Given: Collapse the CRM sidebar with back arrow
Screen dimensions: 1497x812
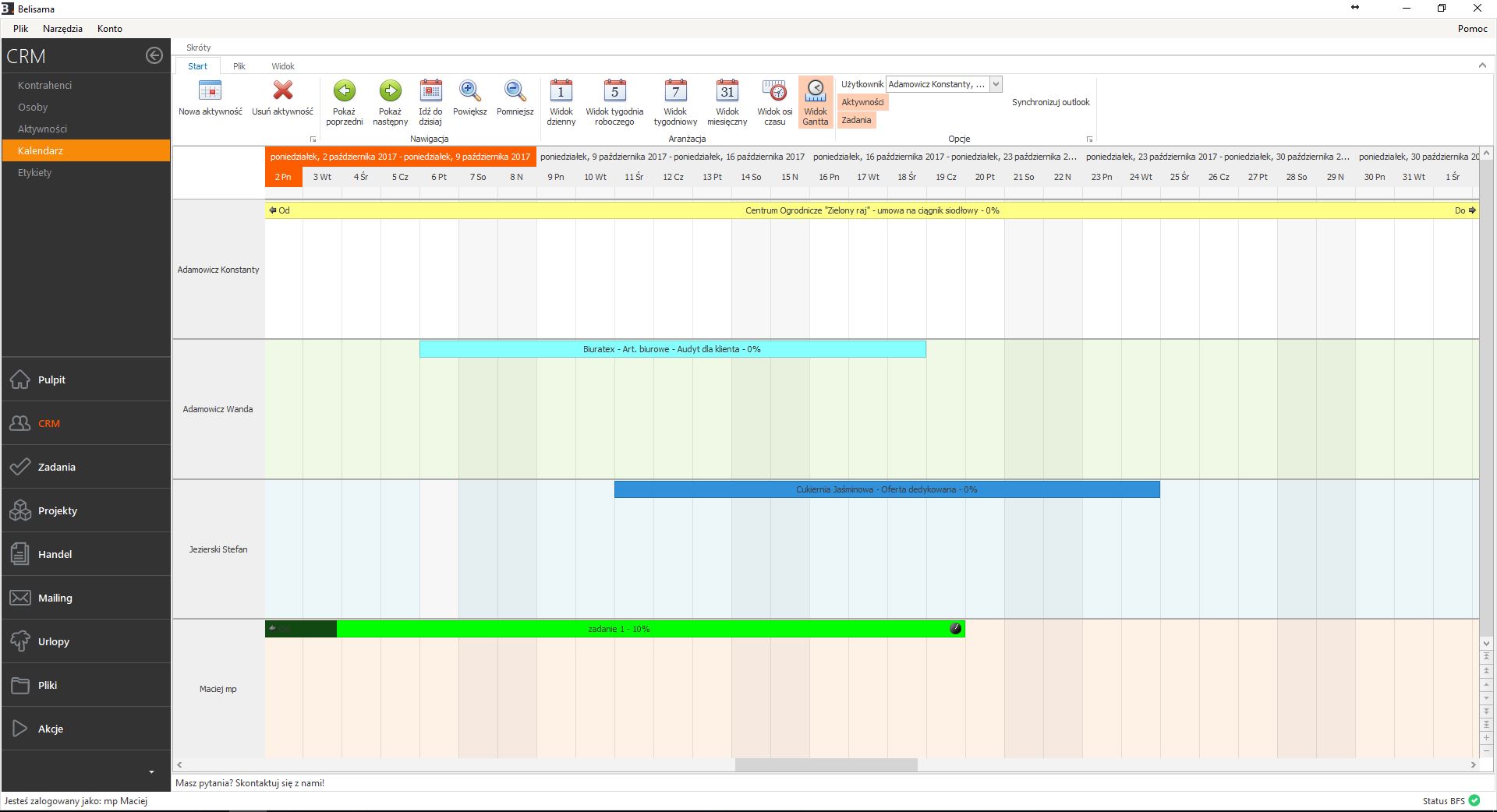Looking at the screenshot, I should tap(154, 55).
